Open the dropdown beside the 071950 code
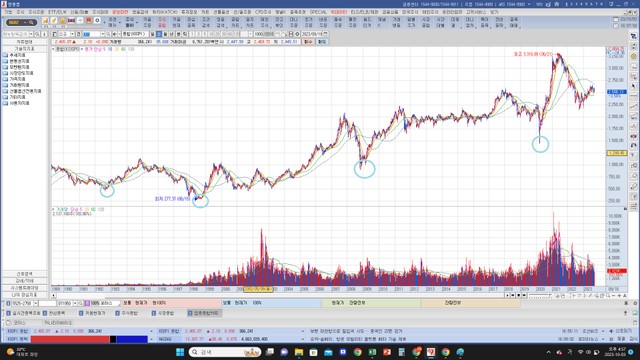The width and height of the screenshot is (640, 360). (x=75, y=303)
